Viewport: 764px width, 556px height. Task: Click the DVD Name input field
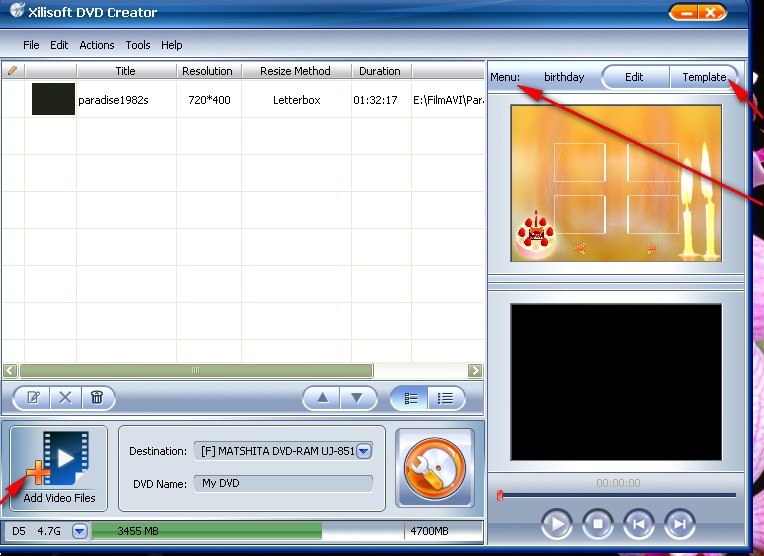[x=283, y=483]
